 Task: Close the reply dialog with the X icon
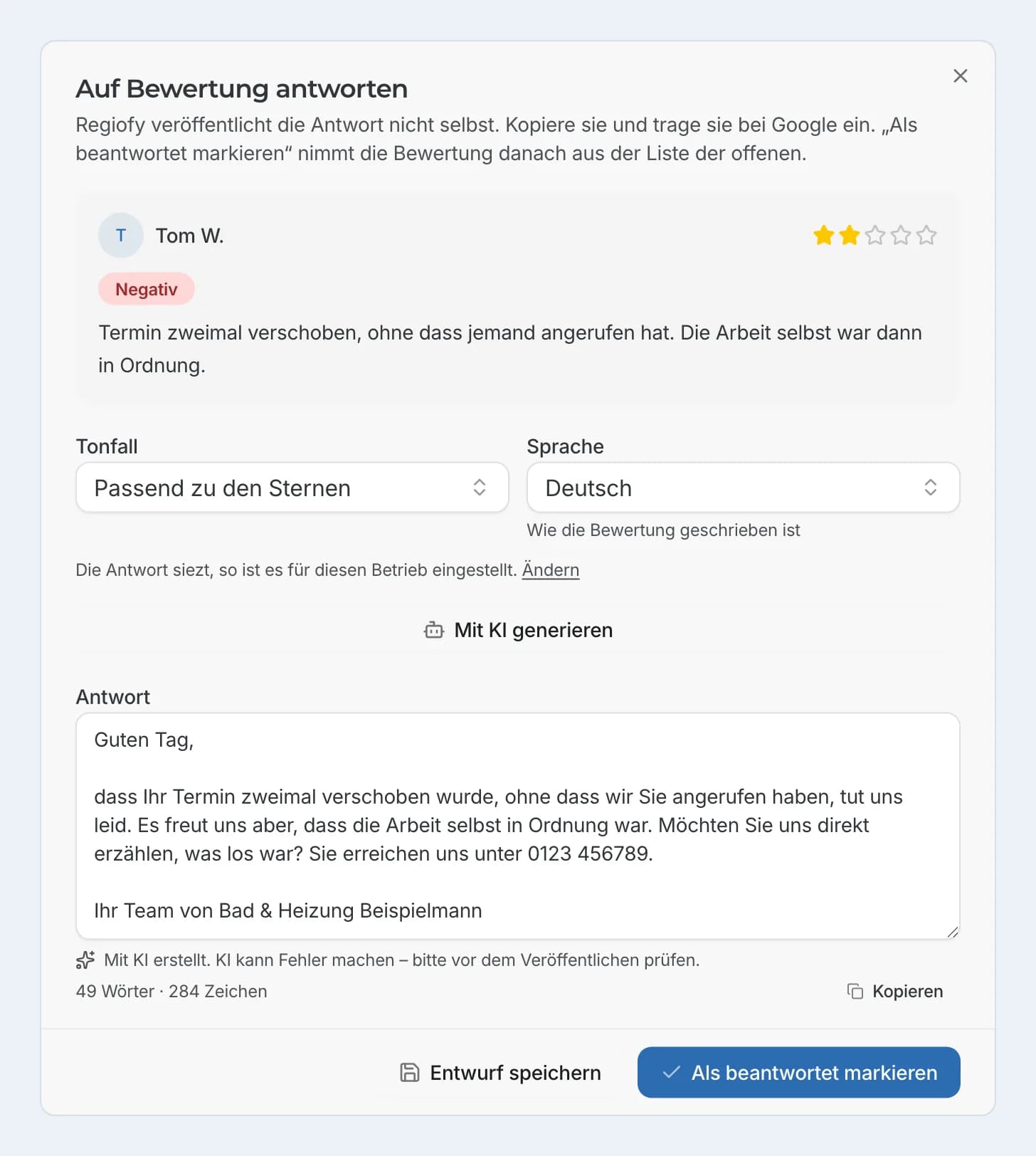tap(960, 75)
